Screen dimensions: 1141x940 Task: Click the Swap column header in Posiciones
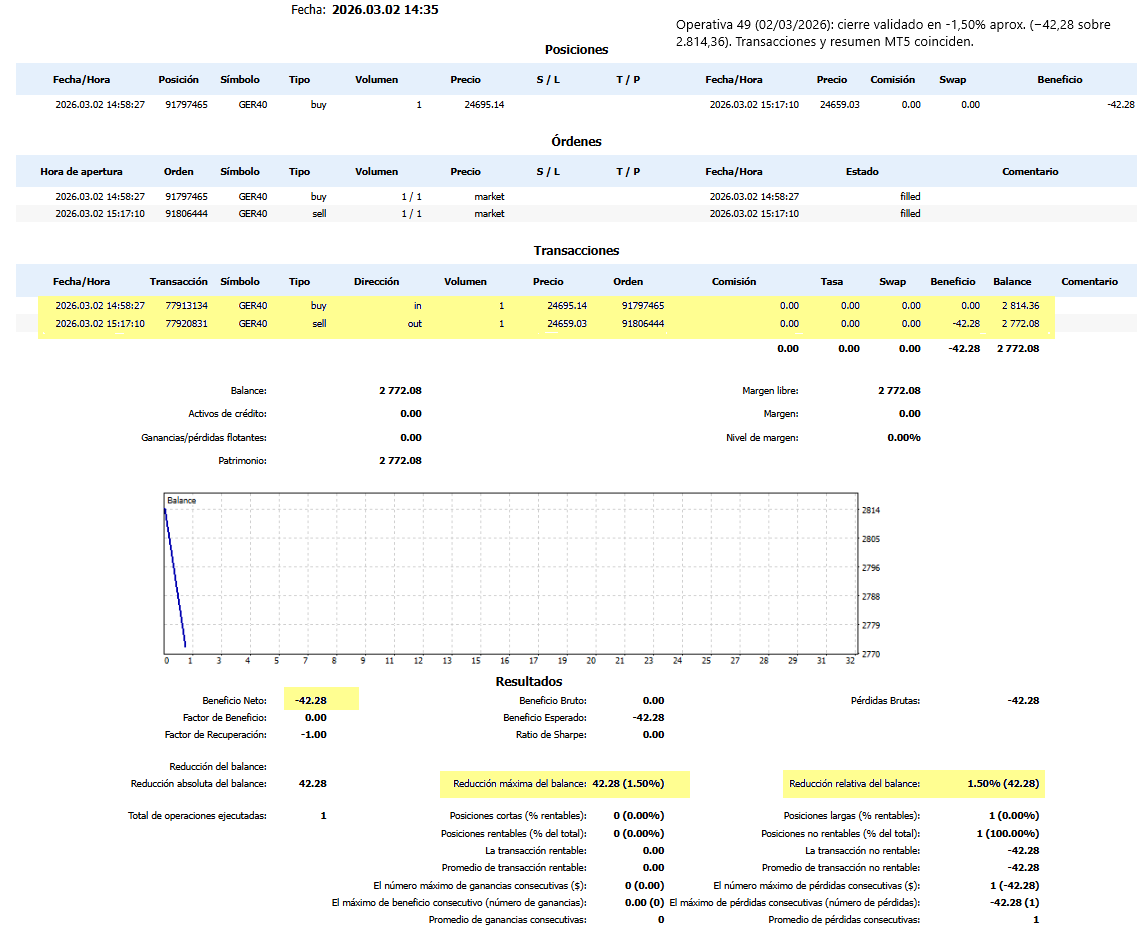point(953,80)
